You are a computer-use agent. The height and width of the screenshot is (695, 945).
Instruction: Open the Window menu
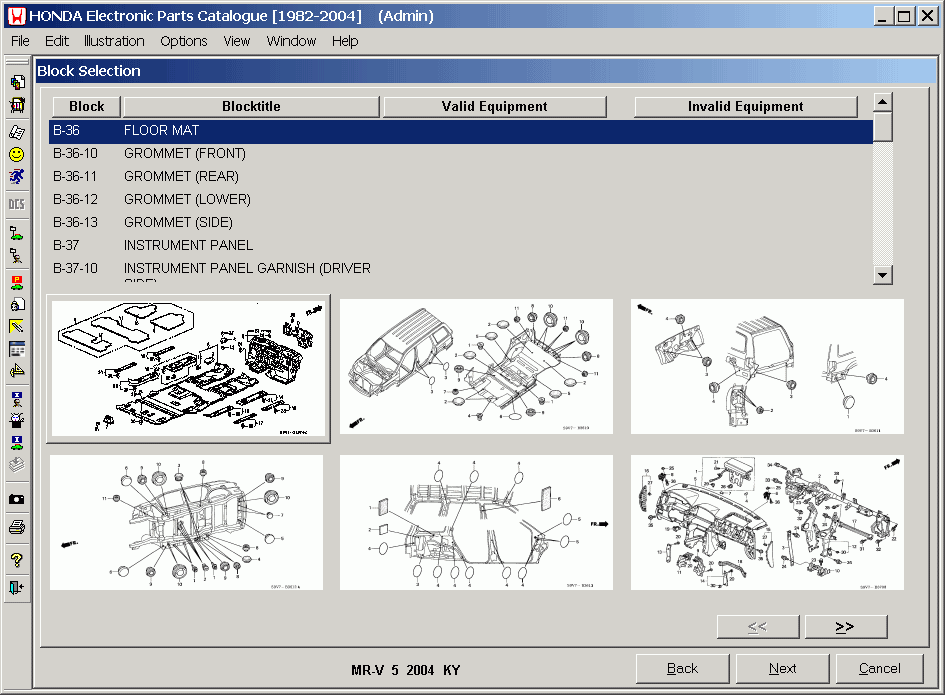tap(291, 41)
